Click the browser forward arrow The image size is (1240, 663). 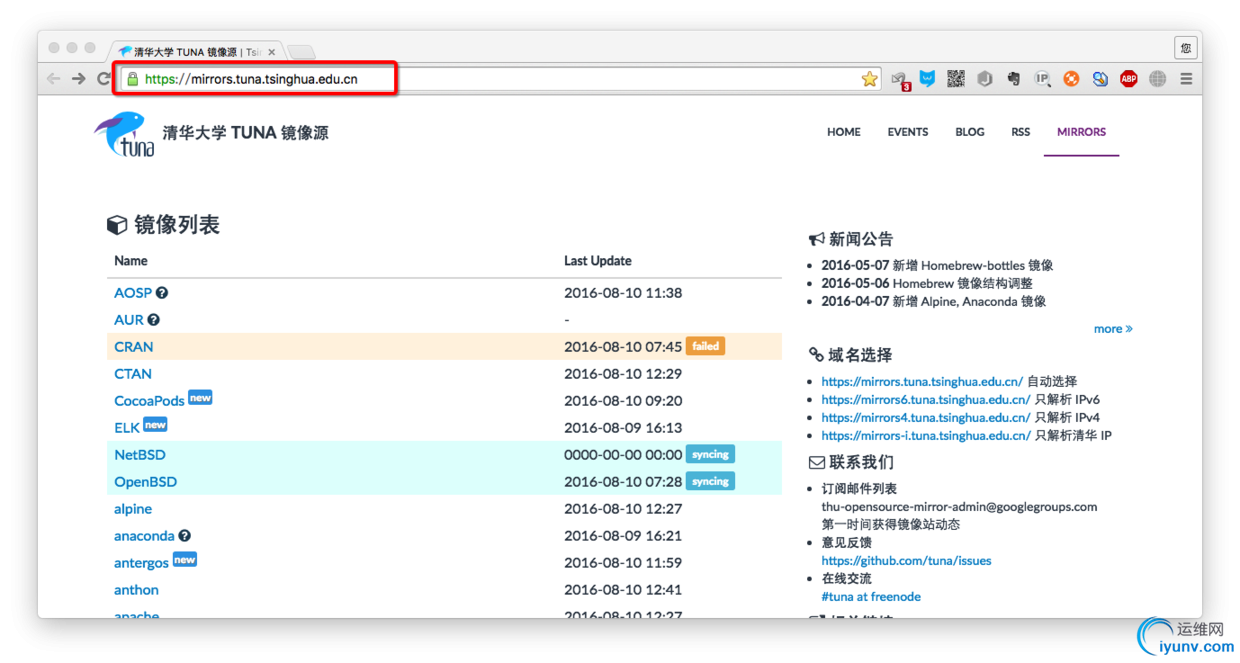coord(78,79)
